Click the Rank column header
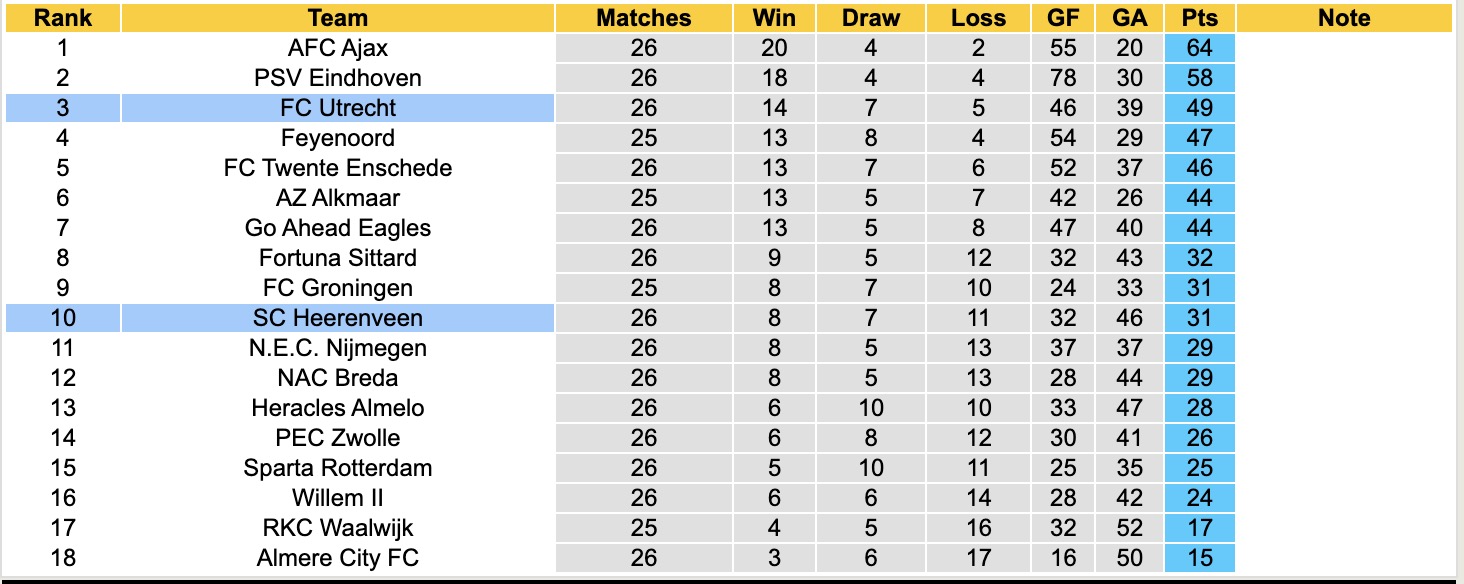Image resolution: width=1464 pixels, height=584 pixels. pyautogui.click(x=63, y=18)
